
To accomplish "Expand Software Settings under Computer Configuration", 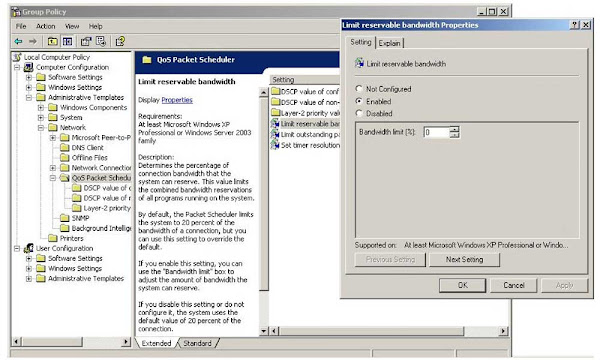I will pyautogui.click(x=29, y=77).
